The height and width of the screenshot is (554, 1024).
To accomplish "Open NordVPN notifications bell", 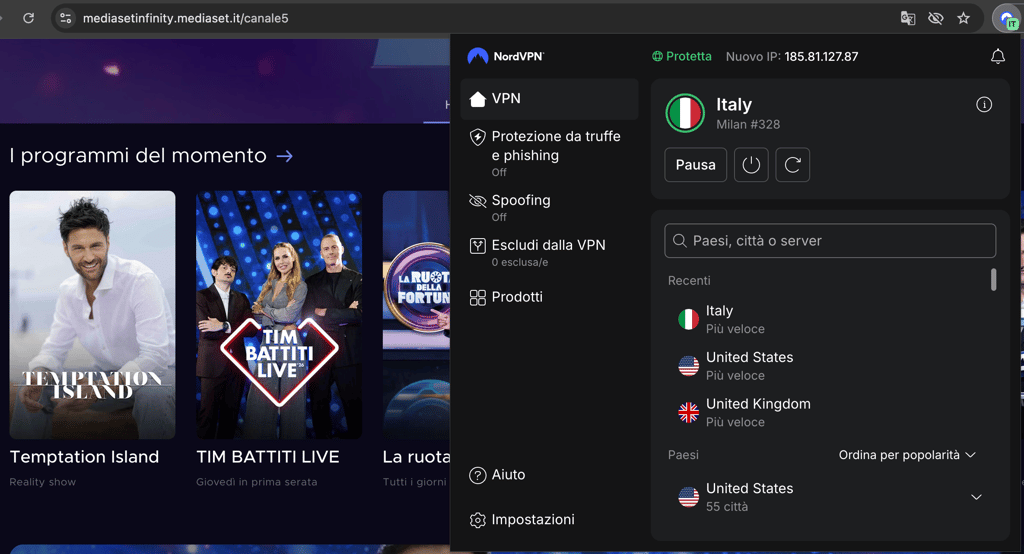I will (x=997, y=57).
